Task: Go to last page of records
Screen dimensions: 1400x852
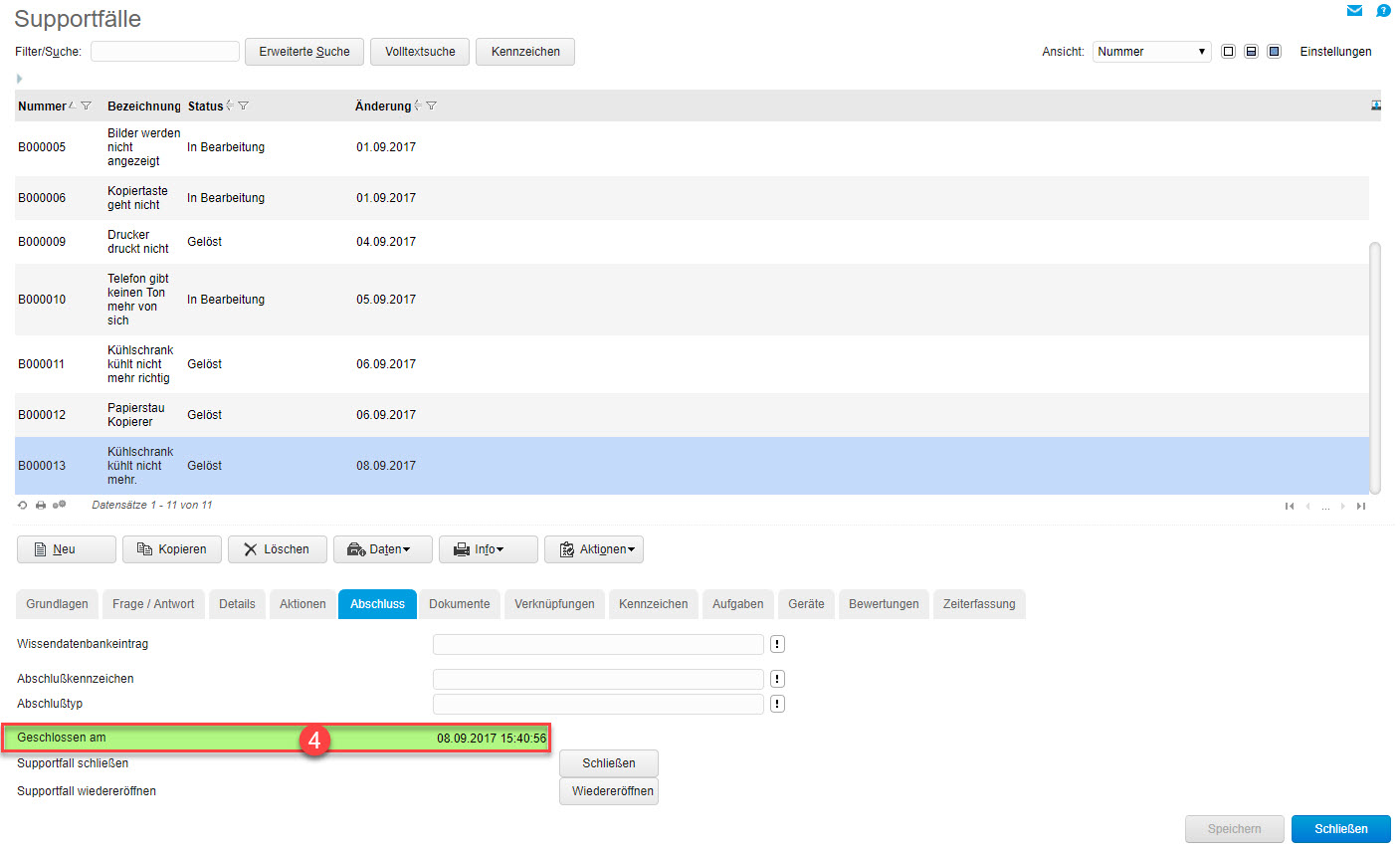Action: 1361,506
